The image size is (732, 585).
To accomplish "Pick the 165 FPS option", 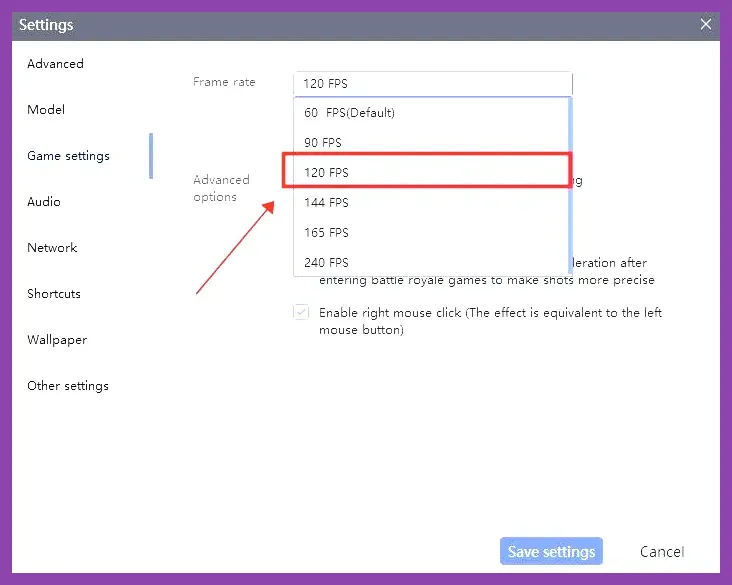I will 430,233.
